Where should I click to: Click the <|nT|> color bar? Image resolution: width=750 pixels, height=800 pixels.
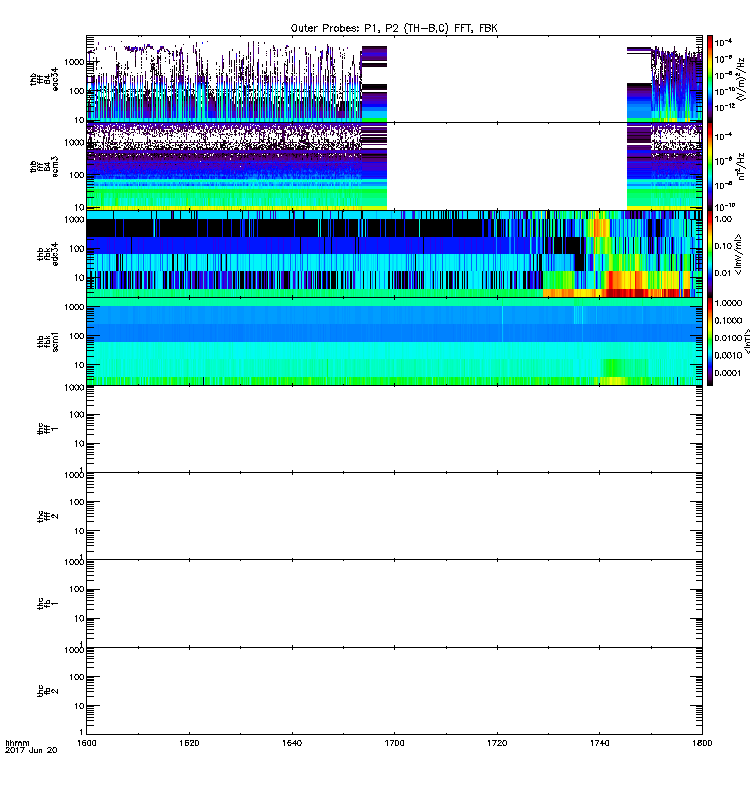coord(710,341)
